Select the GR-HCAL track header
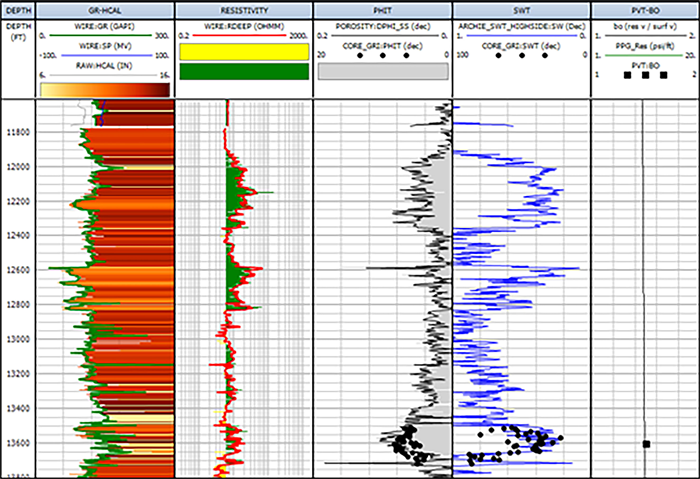700x479 pixels. point(105,9)
